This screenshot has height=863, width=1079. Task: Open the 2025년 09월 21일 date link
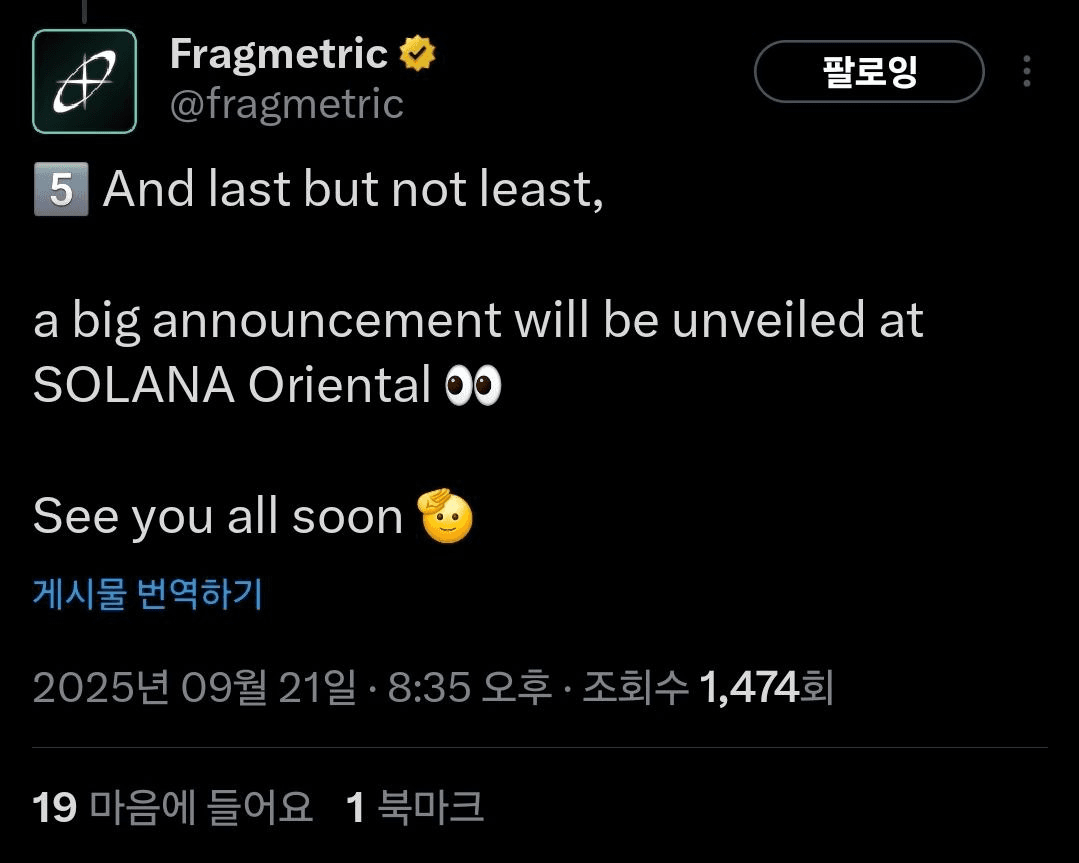(x=195, y=688)
